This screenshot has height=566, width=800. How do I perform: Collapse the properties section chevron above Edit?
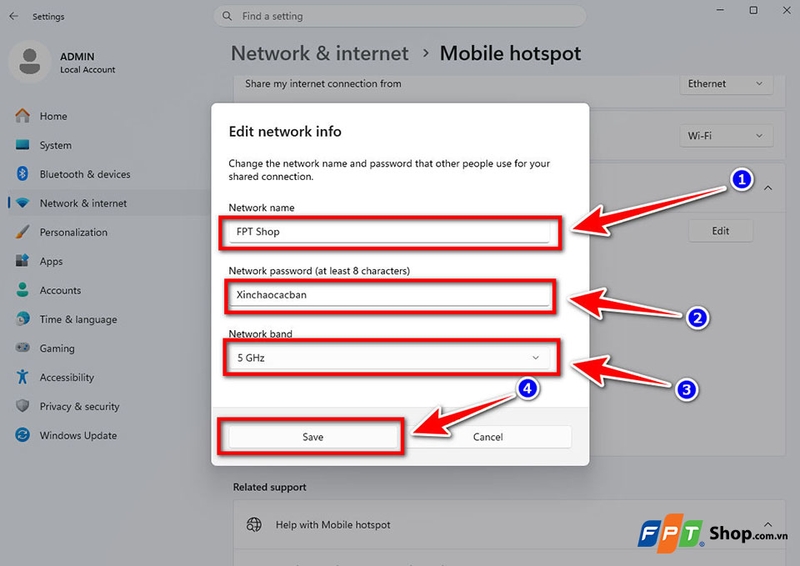(x=768, y=188)
